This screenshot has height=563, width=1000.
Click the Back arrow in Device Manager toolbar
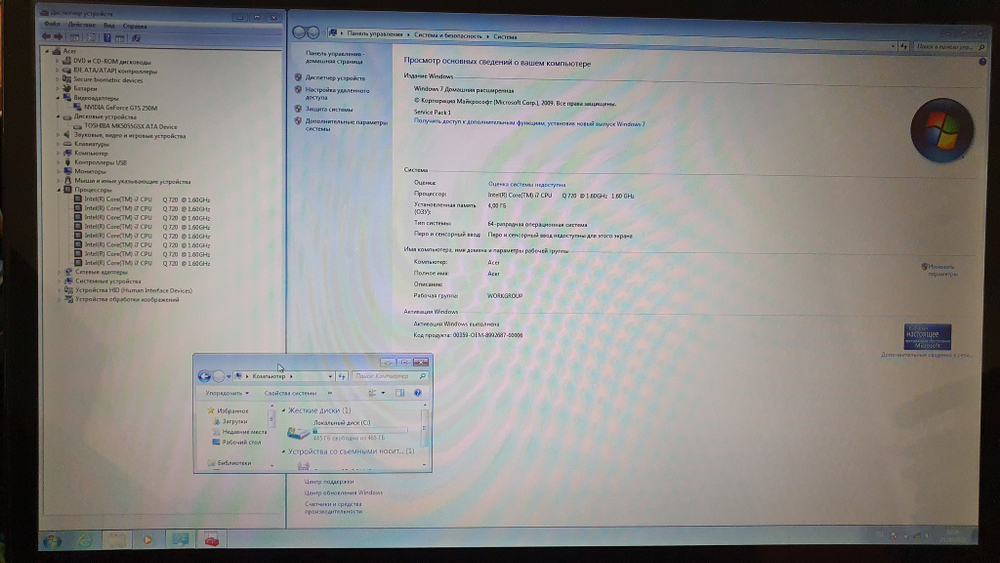[47, 37]
